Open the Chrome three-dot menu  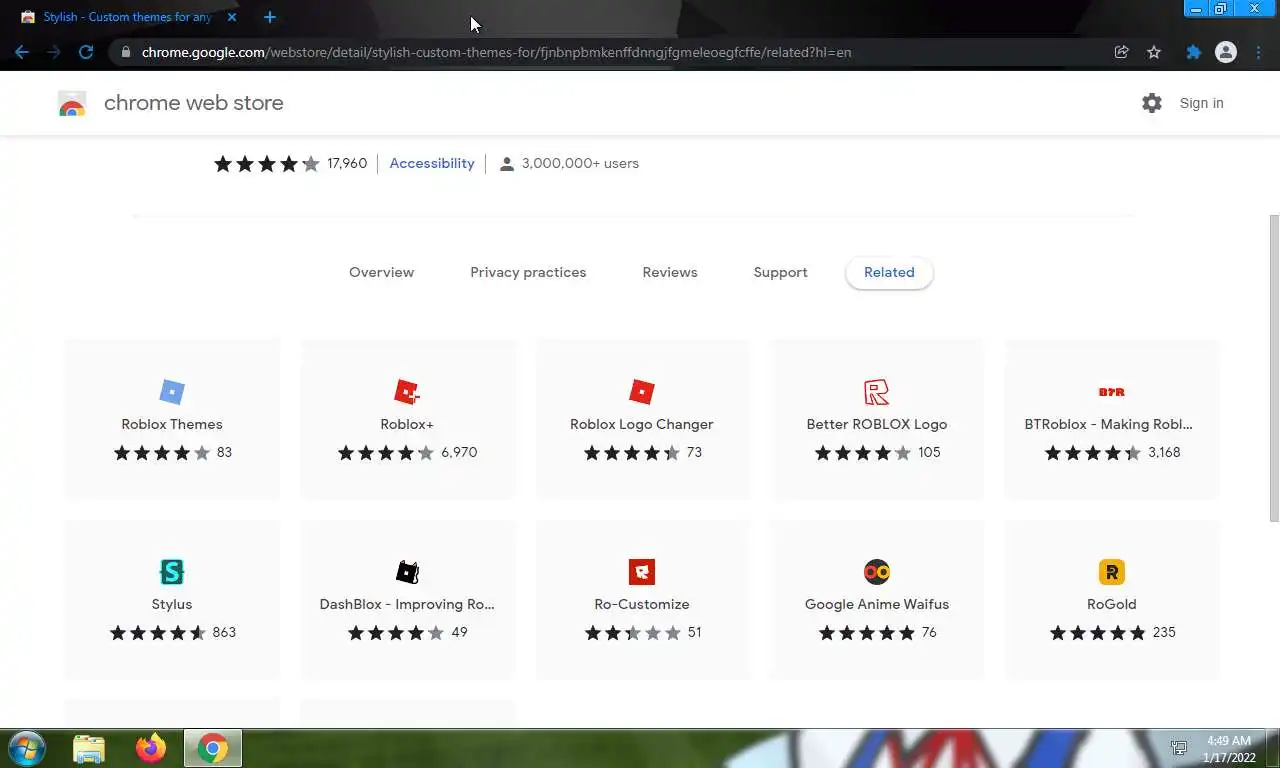1259,52
